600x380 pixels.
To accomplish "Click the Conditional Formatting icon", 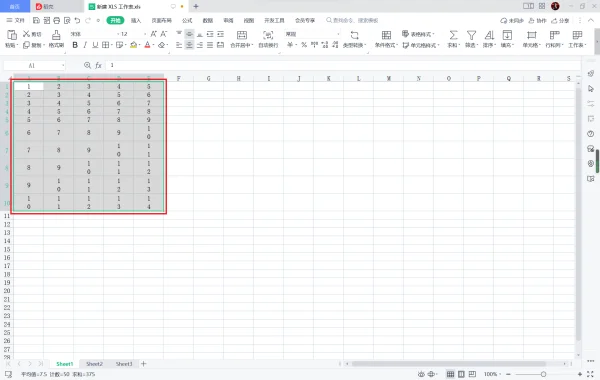I will pyautogui.click(x=386, y=35).
